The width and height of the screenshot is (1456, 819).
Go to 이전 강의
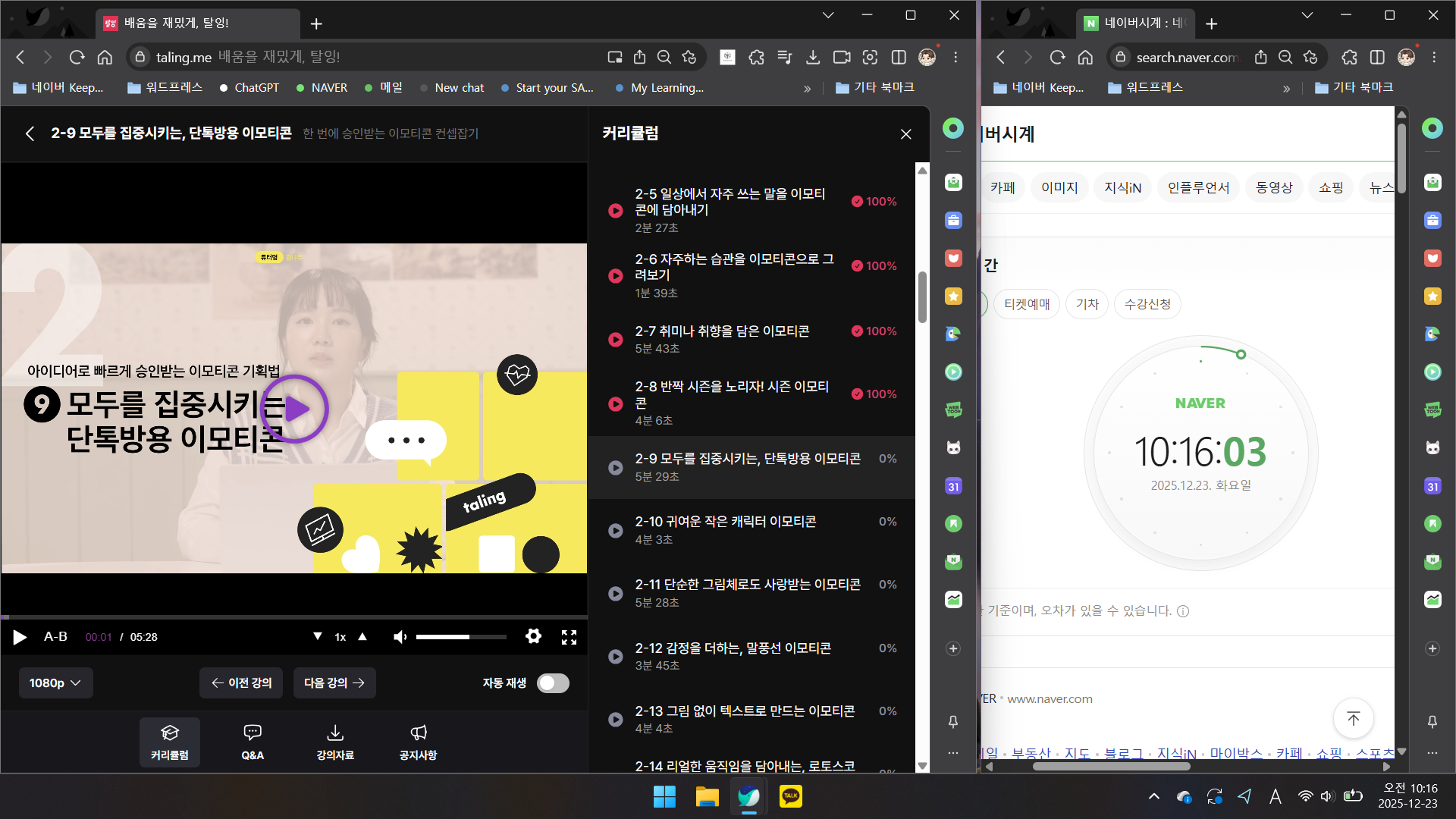pyautogui.click(x=241, y=683)
